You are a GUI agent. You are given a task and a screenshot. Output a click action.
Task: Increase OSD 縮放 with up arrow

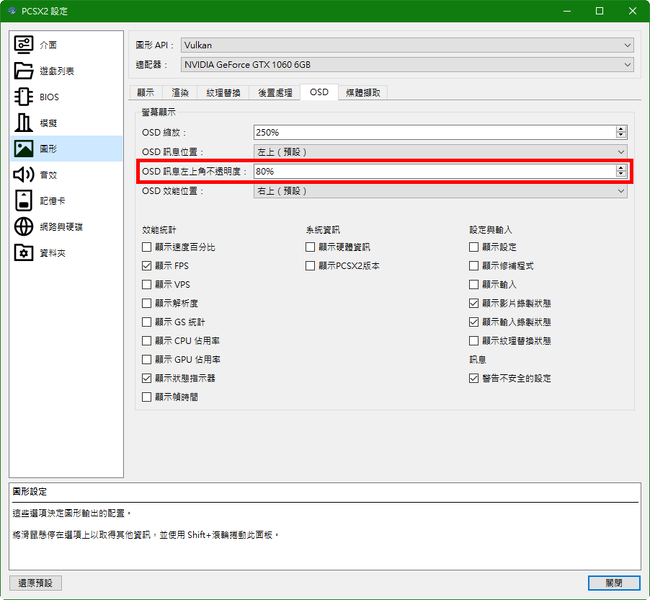point(621,129)
